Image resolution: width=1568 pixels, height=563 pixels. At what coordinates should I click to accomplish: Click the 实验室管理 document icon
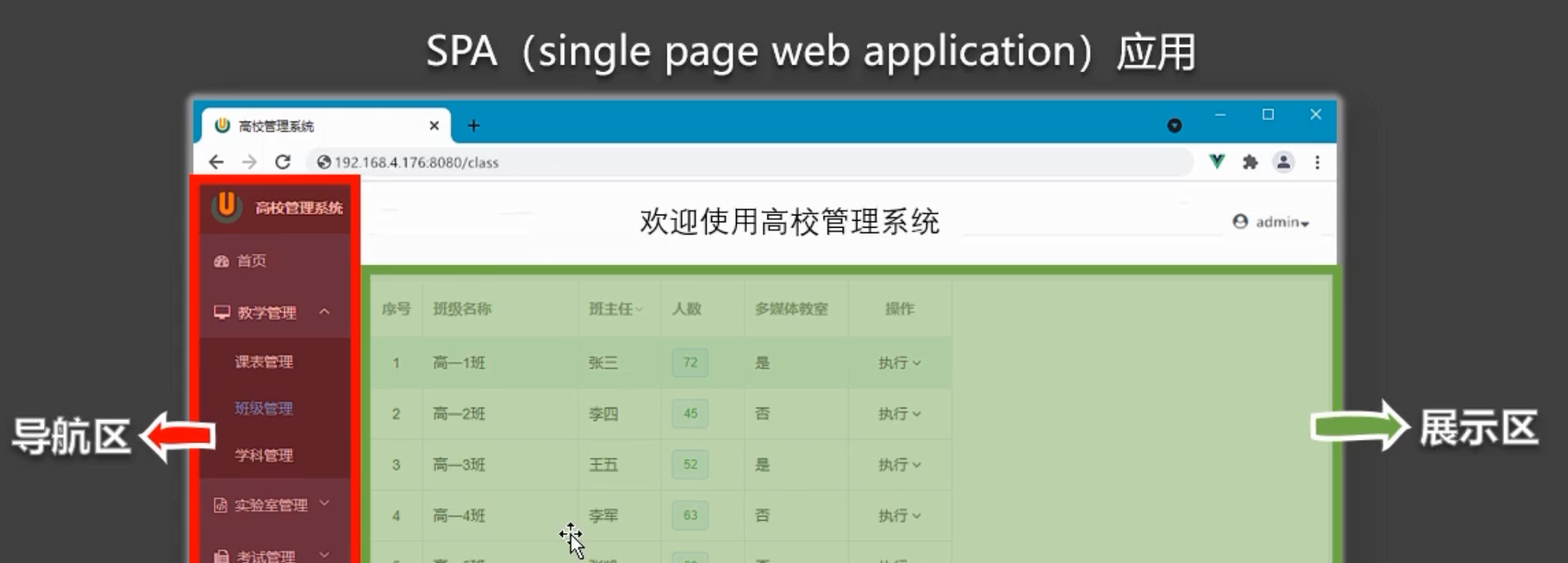click(220, 505)
